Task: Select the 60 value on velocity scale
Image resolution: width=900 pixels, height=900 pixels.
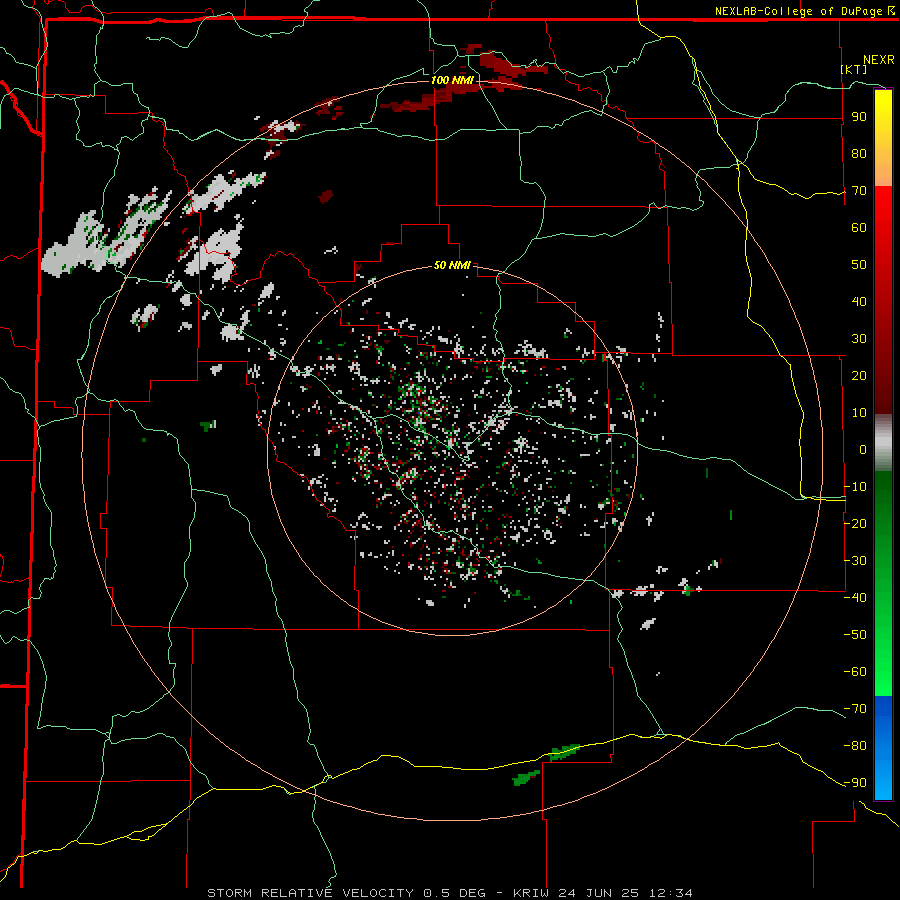Action: click(x=859, y=228)
